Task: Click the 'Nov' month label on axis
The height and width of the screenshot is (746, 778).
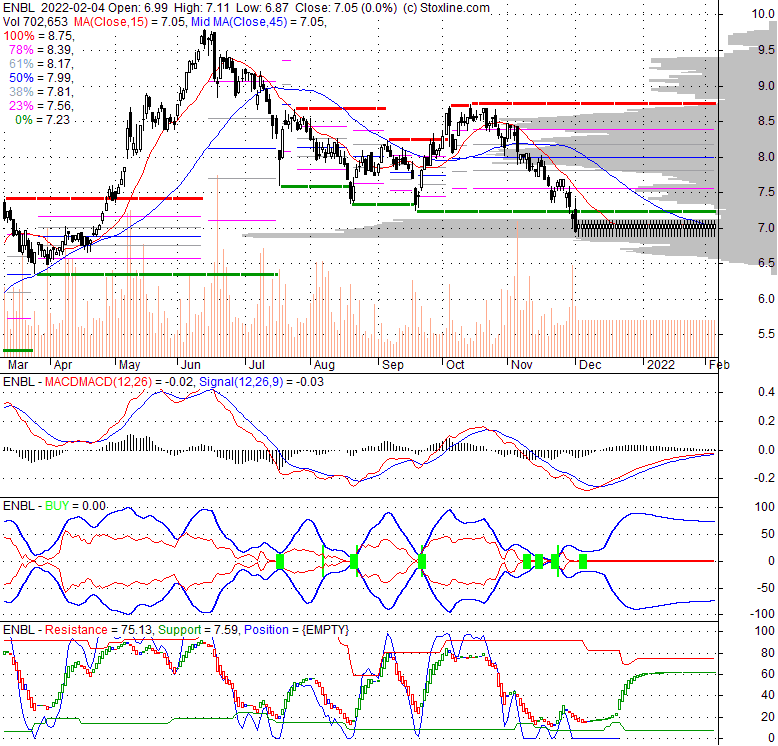Action: 521,365
